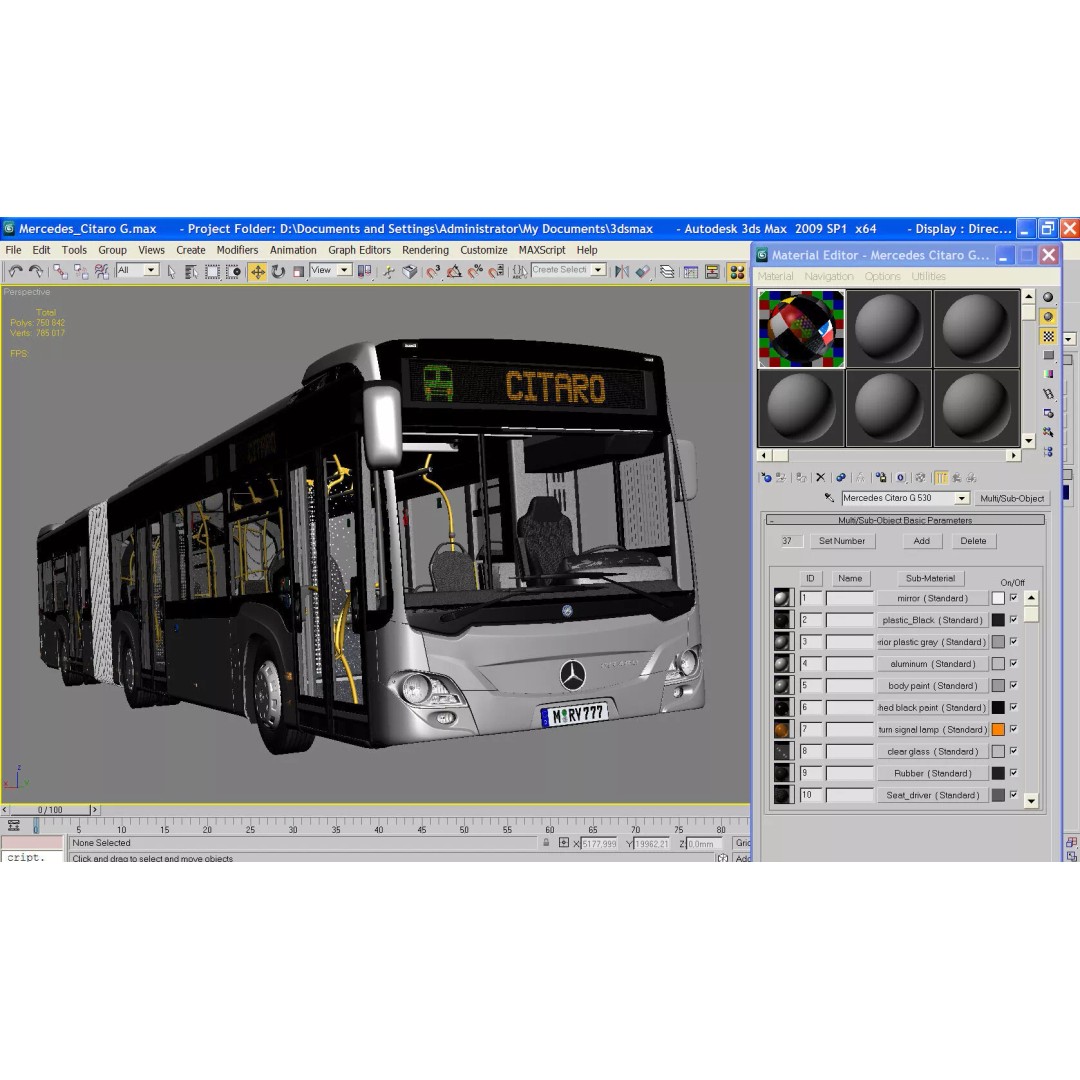Viewport: 1080px width, 1080px height.
Task: Pick the Rectangular Selection Region tool
Action: click(212, 271)
